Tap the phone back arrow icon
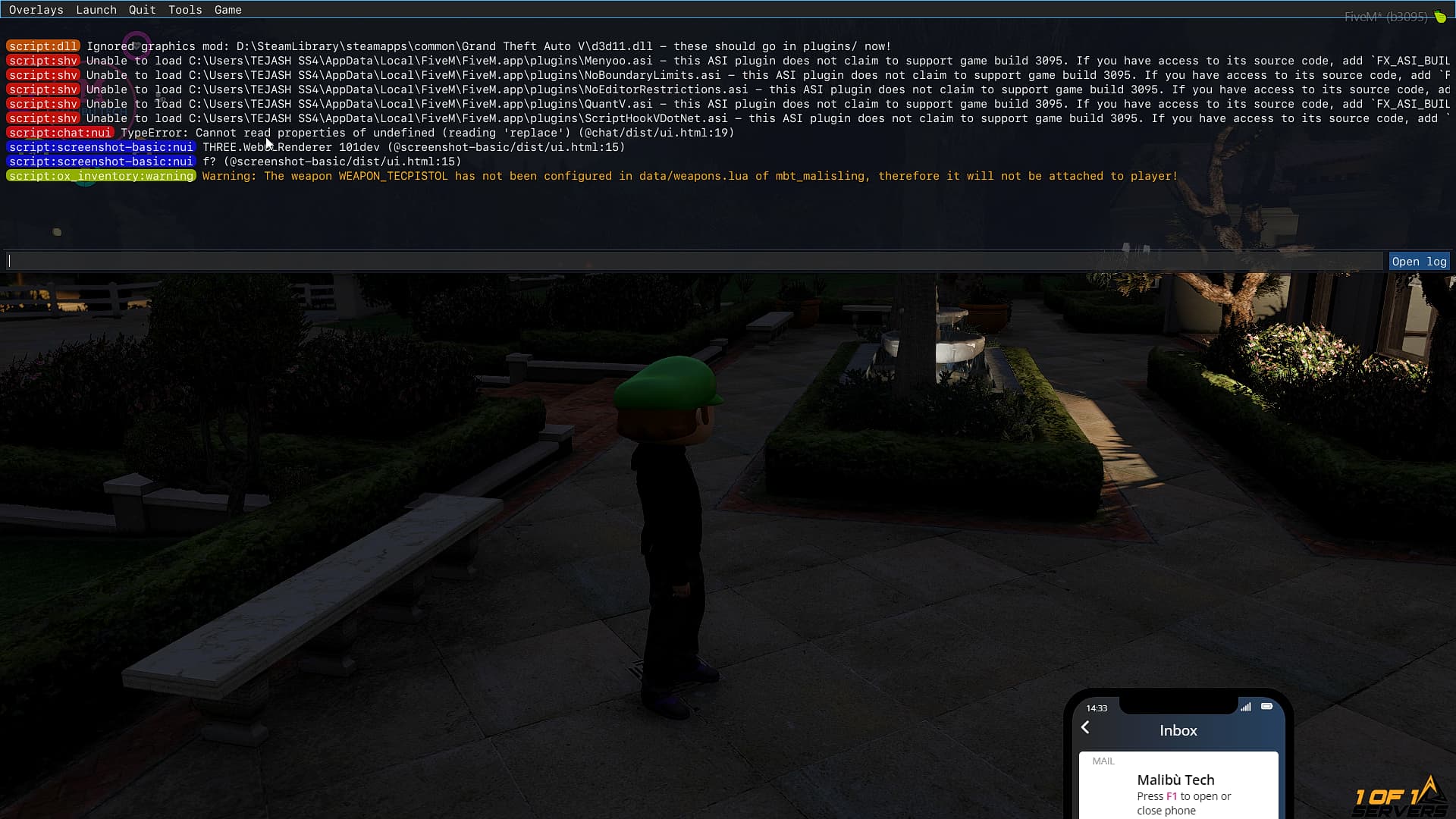This screenshot has width=1456, height=819. (x=1085, y=728)
